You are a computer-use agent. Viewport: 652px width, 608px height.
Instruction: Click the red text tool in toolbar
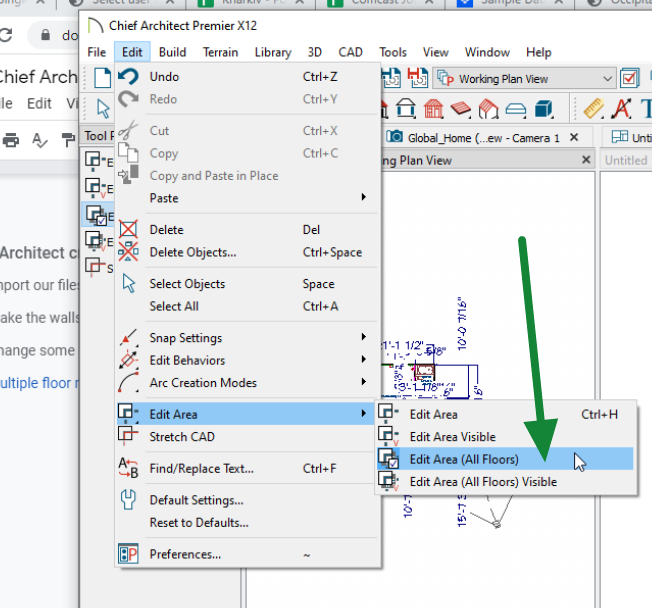tap(621, 108)
